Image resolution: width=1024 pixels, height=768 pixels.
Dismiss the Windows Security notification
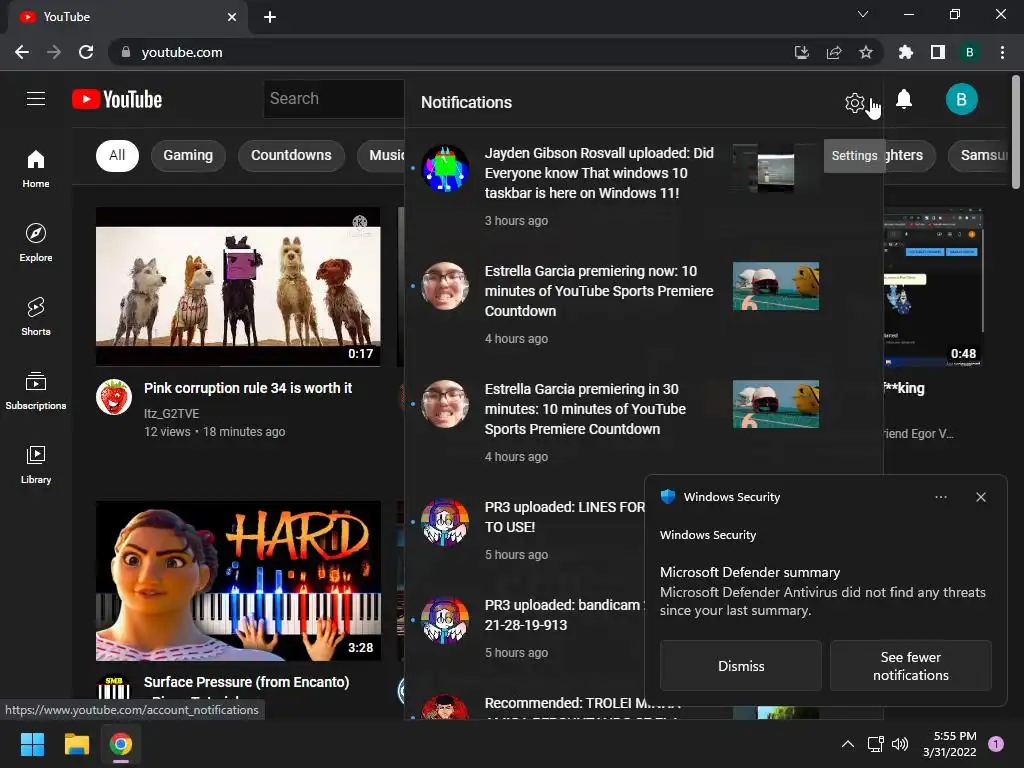[x=741, y=665]
